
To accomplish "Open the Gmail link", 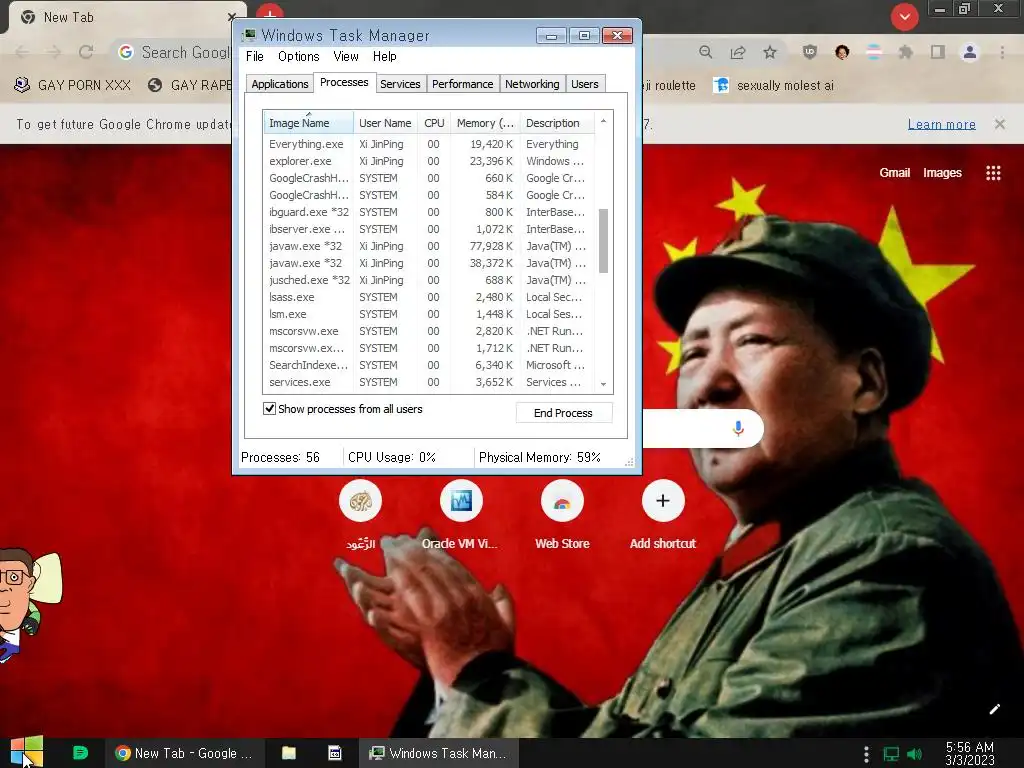I will pos(894,173).
